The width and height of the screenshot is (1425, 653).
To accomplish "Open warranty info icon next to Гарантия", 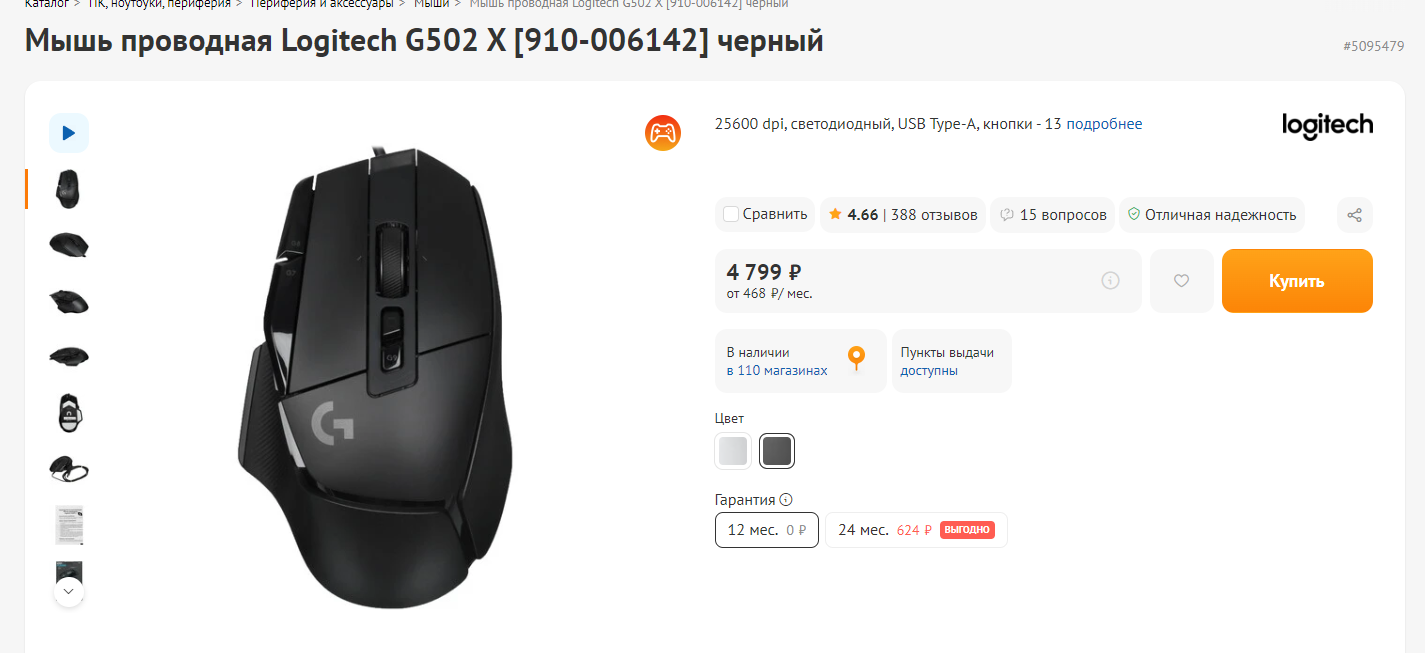I will [x=786, y=500].
